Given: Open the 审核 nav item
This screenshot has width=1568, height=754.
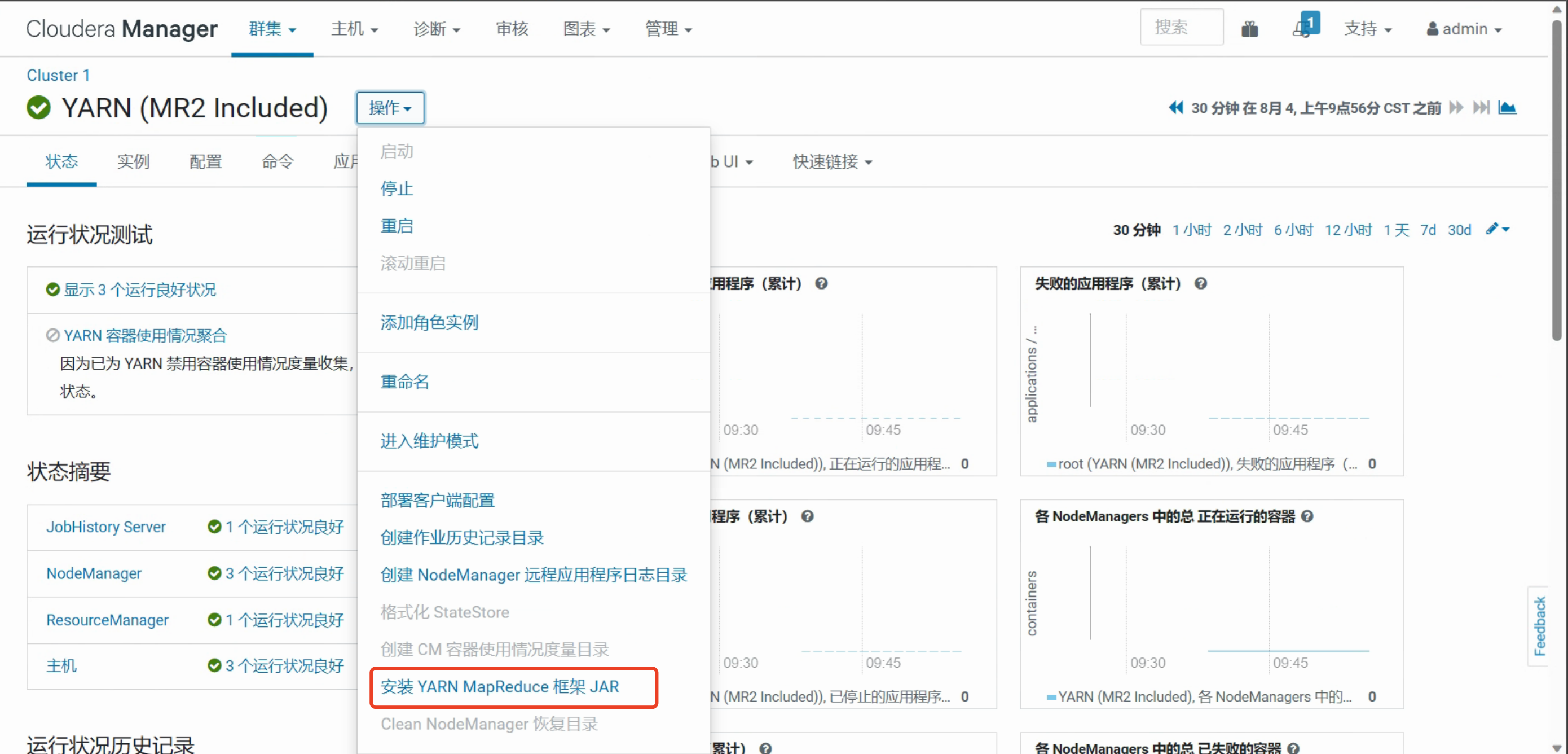Looking at the screenshot, I should 512,29.
